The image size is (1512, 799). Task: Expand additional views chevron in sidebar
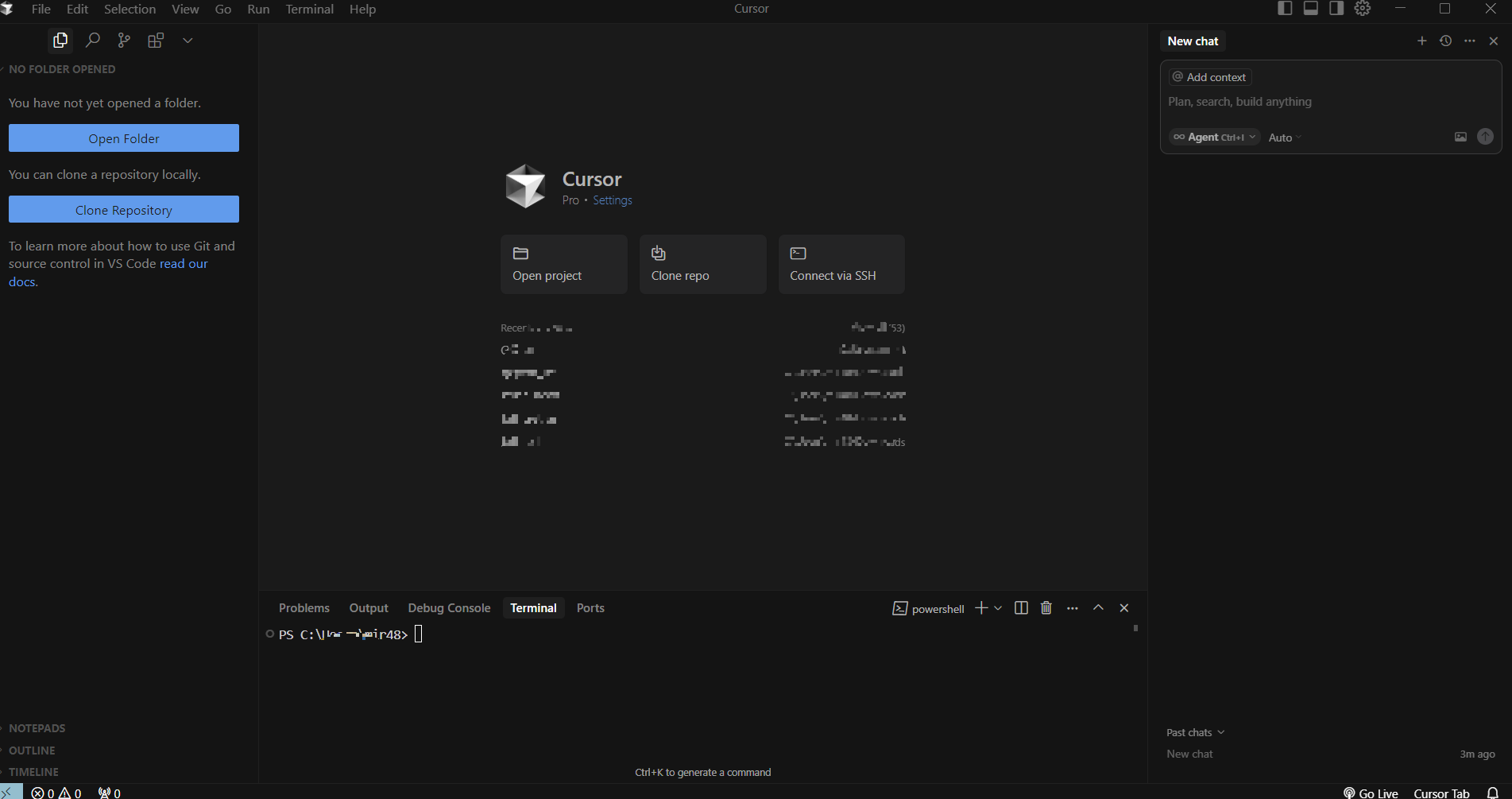[x=188, y=40]
